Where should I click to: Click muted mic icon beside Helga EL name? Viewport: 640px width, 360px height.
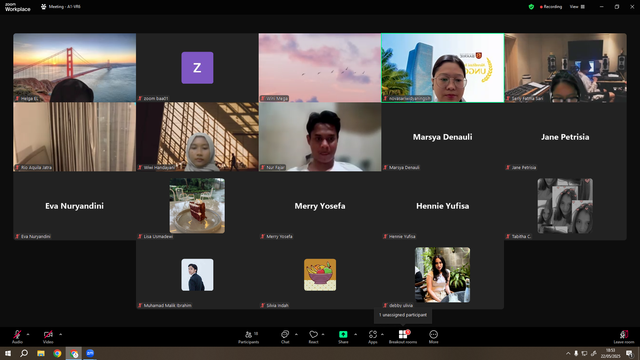18,98
